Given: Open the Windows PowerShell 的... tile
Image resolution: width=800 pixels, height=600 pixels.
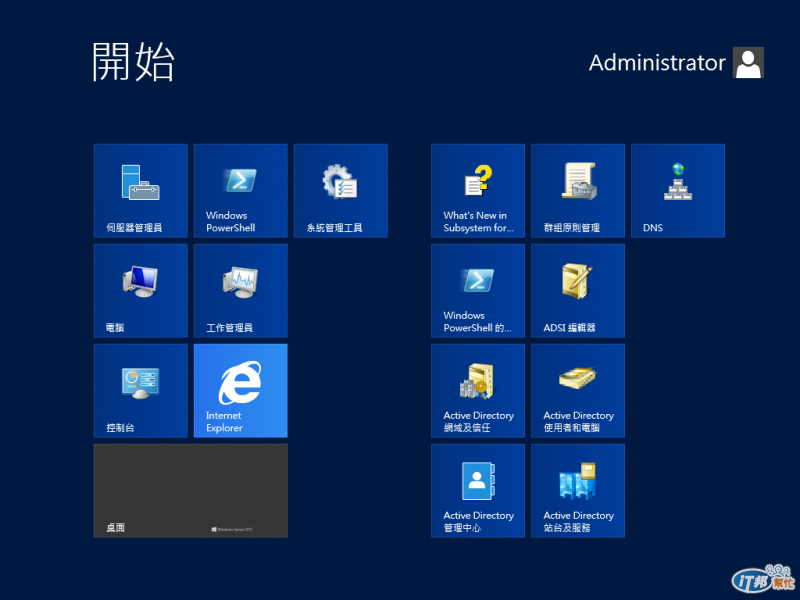Looking at the screenshot, I should [x=478, y=290].
